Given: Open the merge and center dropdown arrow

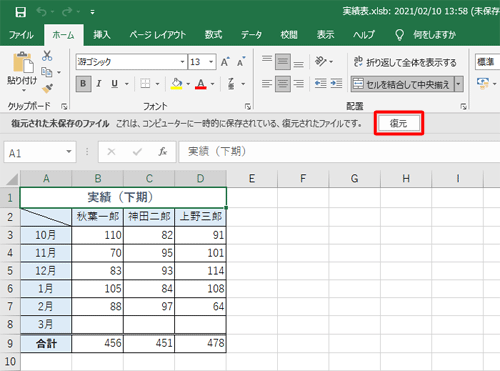Looking at the screenshot, I should [x=459, y=84].
